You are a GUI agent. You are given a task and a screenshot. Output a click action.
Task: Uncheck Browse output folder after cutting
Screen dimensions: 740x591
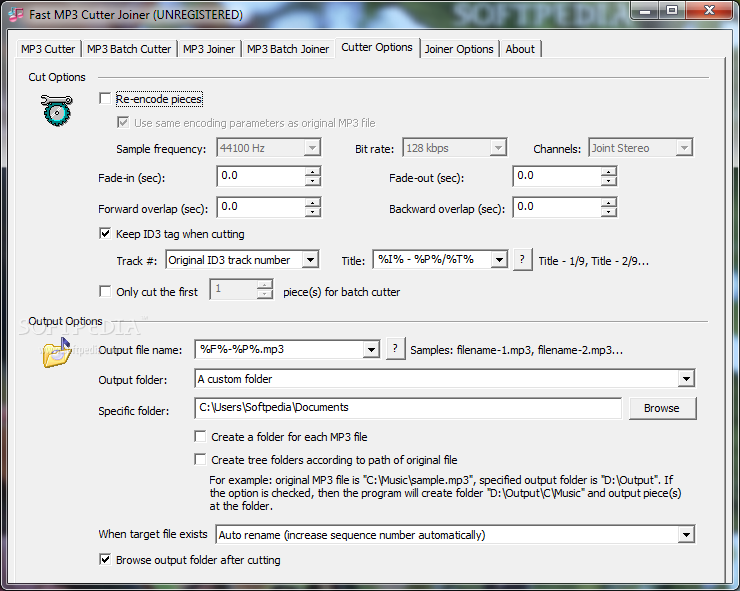(x=105, y=560)
